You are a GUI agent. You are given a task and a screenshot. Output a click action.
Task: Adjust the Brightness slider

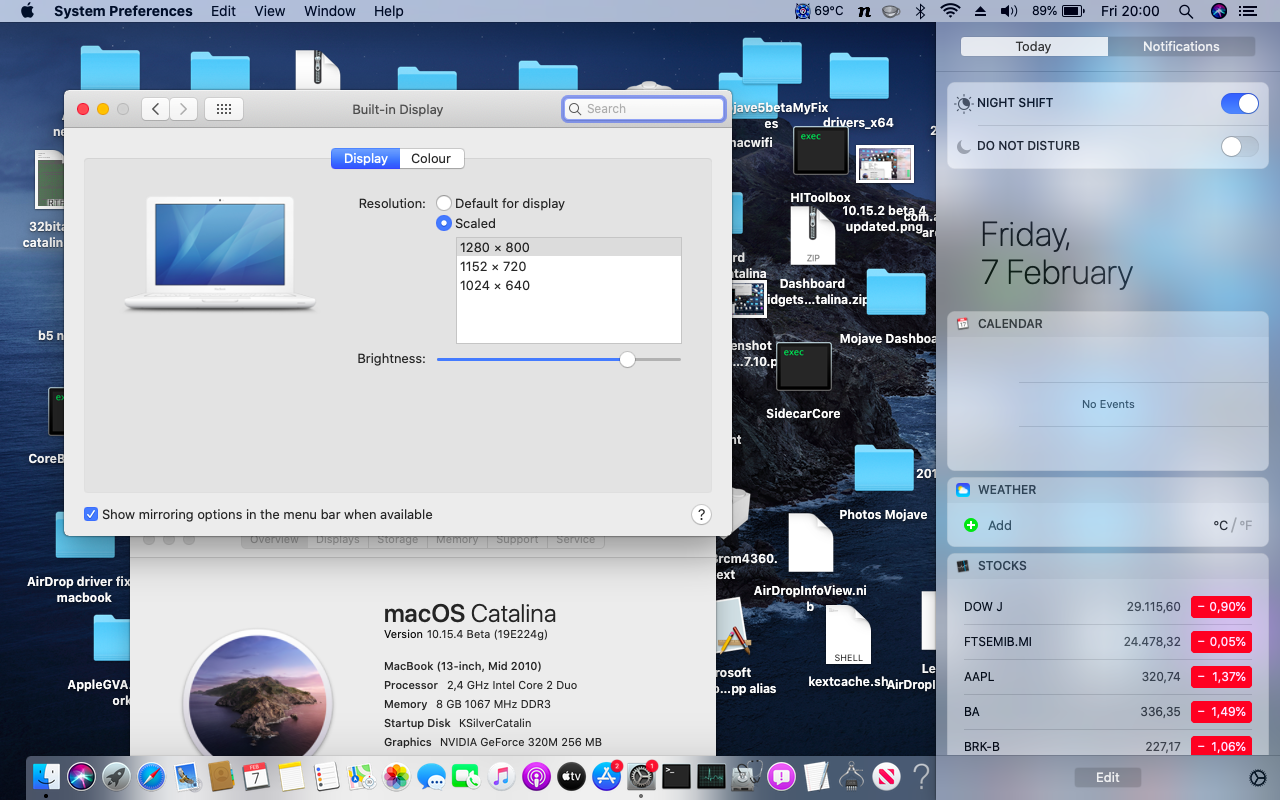pyautogui.click(x=627, y=359)
